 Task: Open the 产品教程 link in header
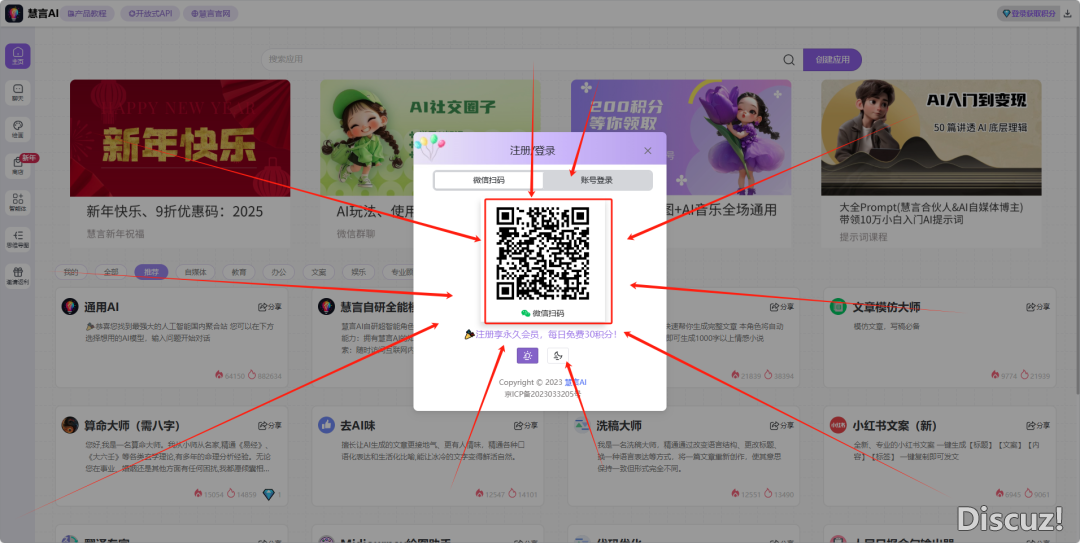coord(87,13)
